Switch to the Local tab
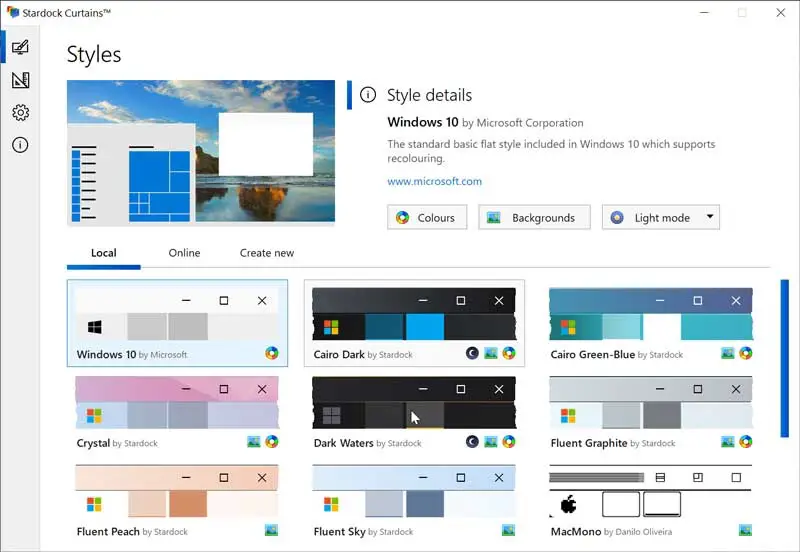Viewport: 800px width, 552px height. 104,253
